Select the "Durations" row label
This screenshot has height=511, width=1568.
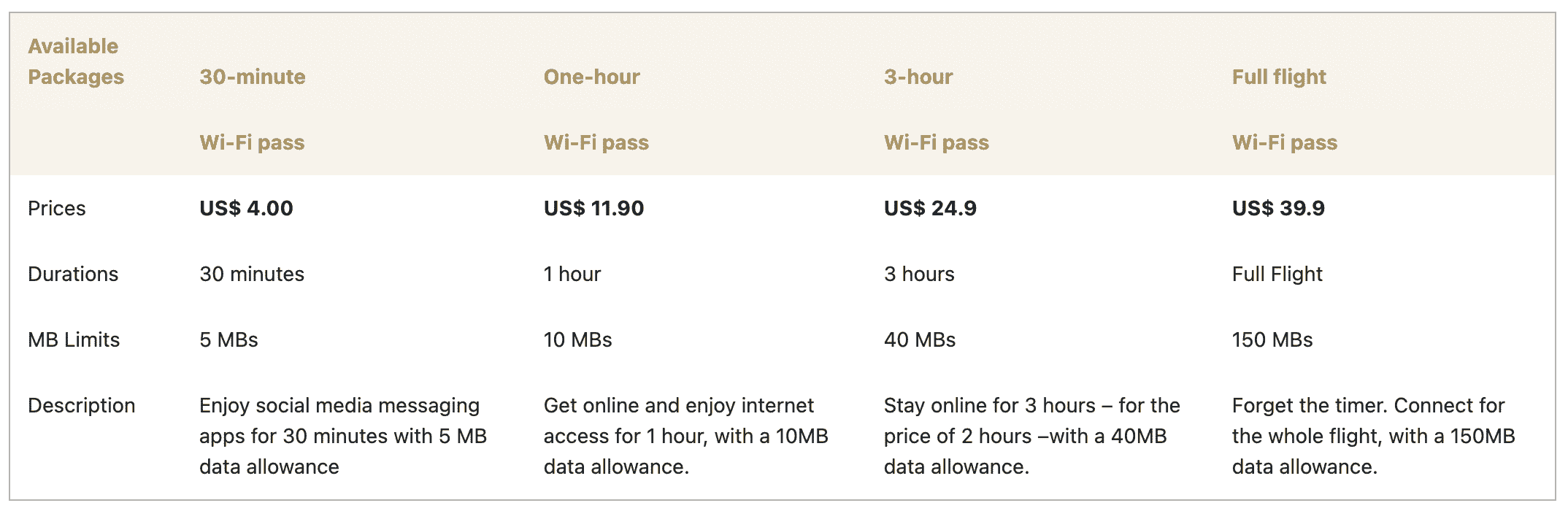73,274
